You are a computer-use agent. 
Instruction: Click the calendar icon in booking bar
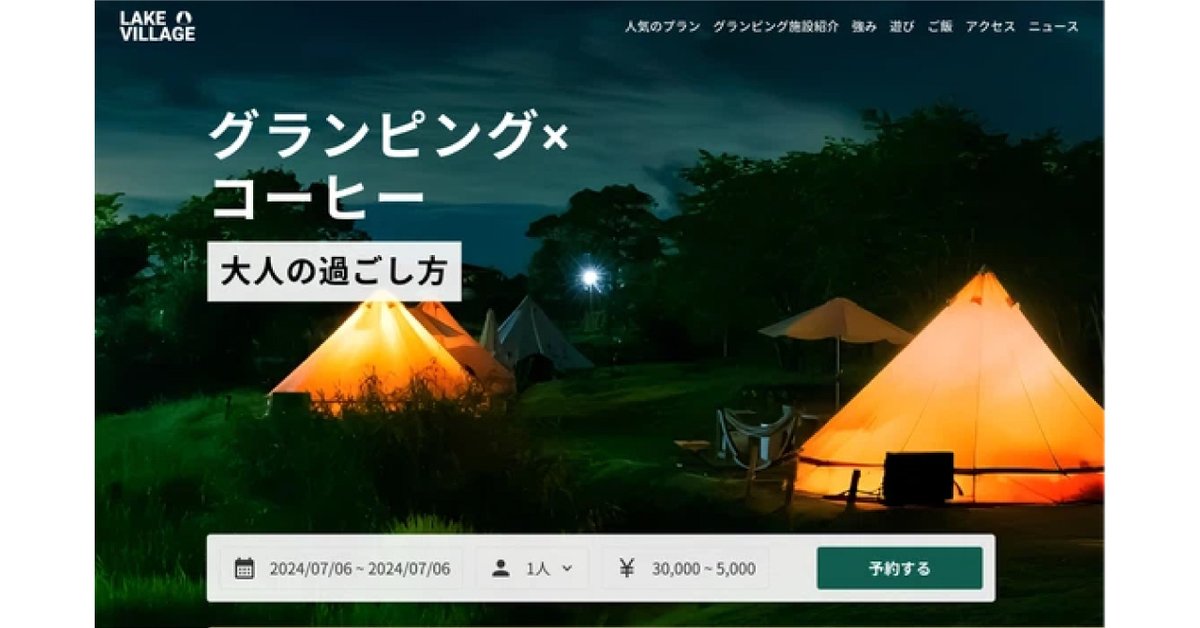244,569
